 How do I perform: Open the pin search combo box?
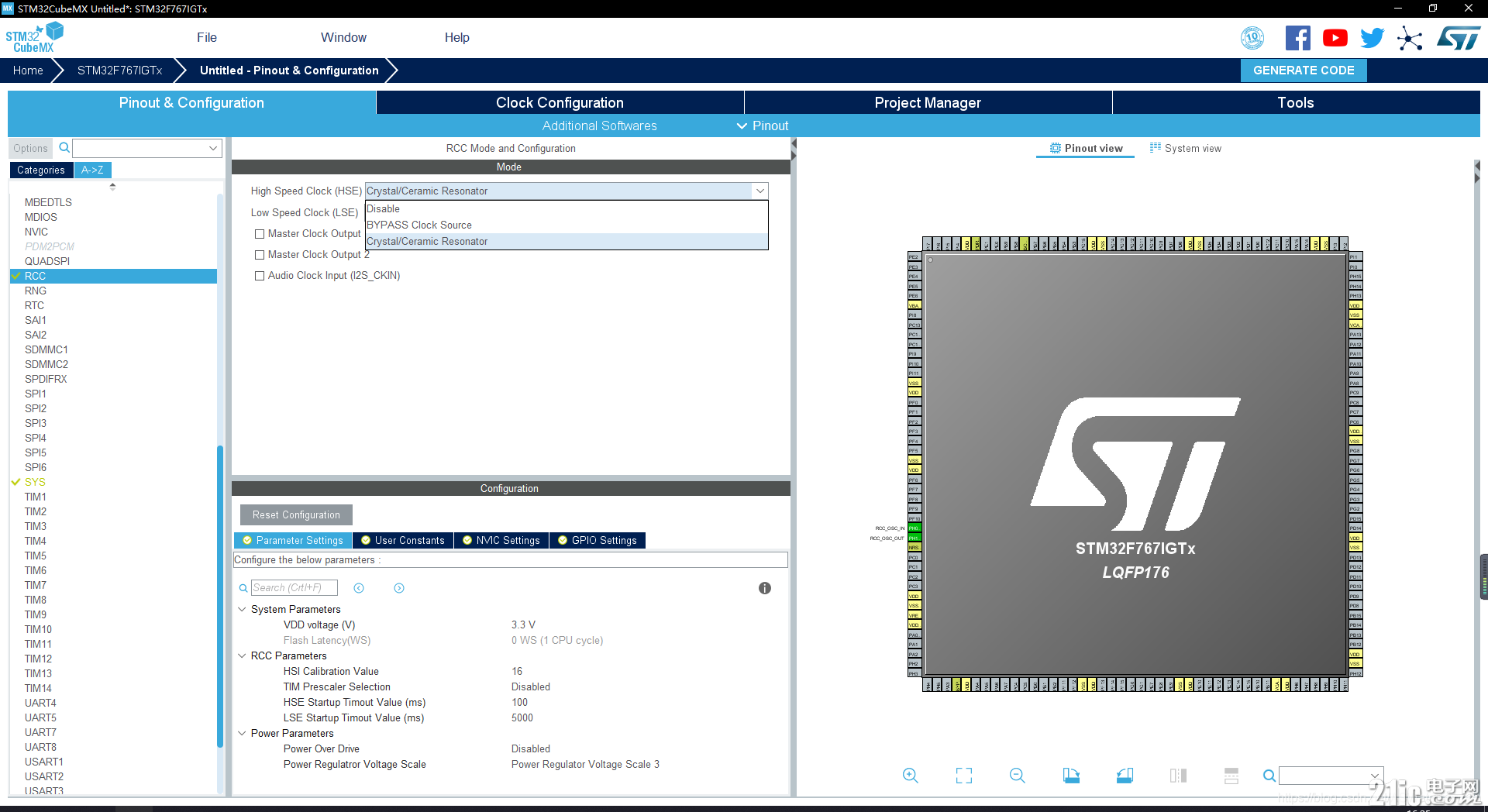[x=1331, y=776]
